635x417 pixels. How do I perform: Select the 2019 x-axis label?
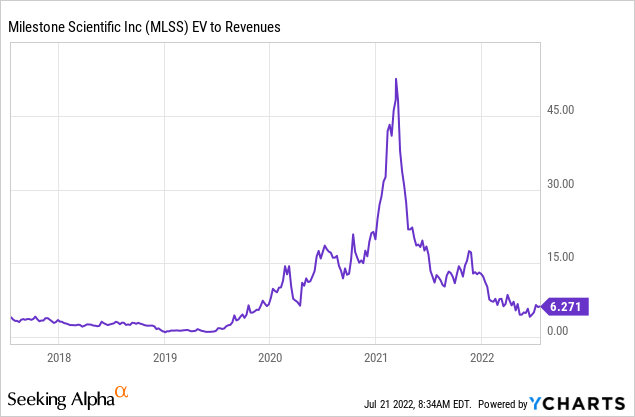coord(165,358)
